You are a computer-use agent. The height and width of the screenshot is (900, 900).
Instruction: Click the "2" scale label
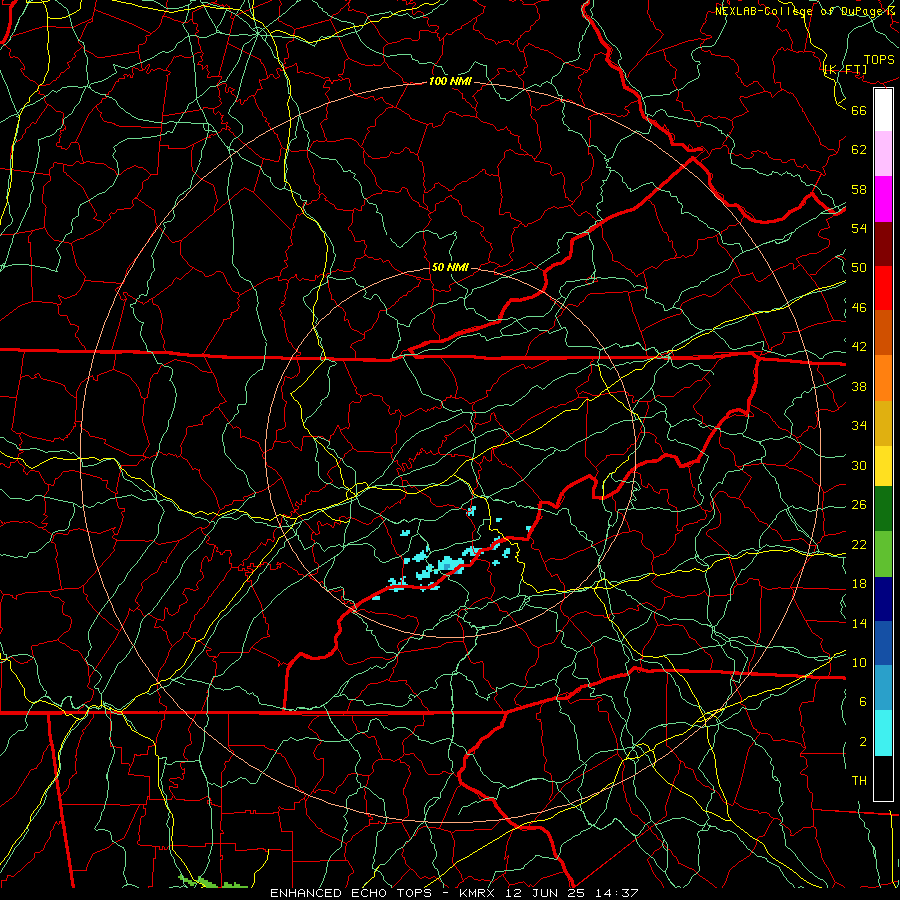[x=863, y=742]
